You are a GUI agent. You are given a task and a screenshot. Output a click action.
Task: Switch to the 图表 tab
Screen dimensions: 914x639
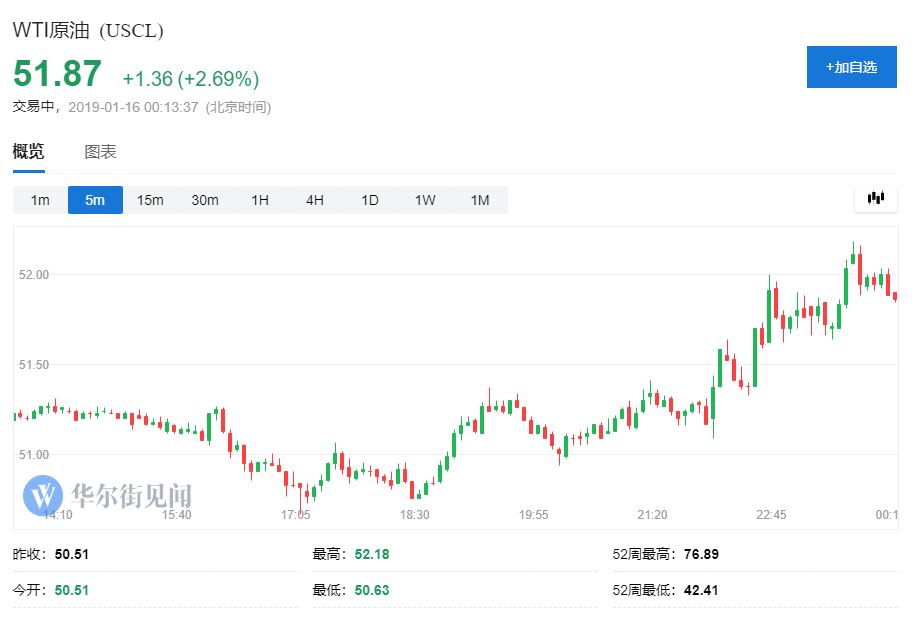(x=100, y=152)
